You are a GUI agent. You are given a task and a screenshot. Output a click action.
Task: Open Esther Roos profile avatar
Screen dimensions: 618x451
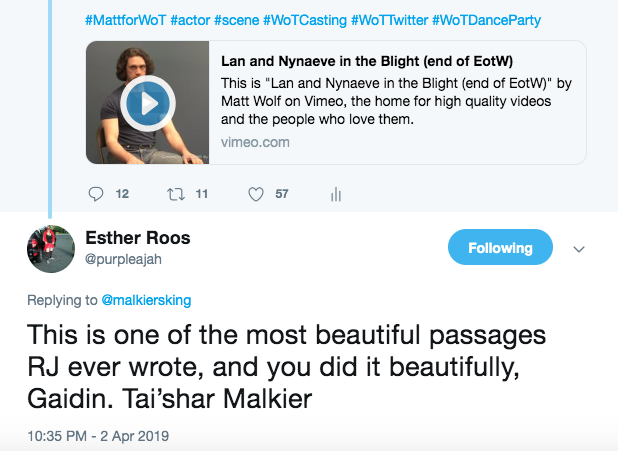[50, 250]
